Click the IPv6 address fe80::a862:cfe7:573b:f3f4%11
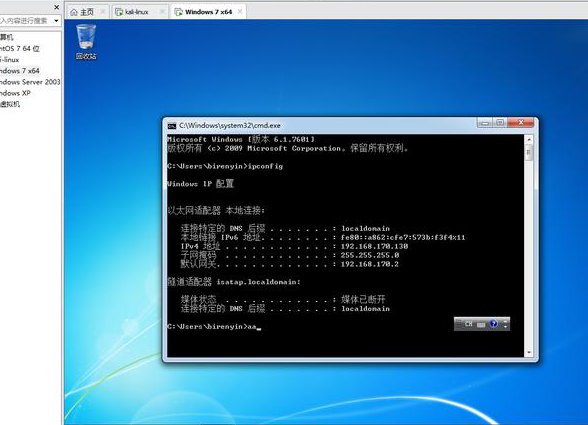Screen dimensions: 588x425 click(x=403, y=237)
